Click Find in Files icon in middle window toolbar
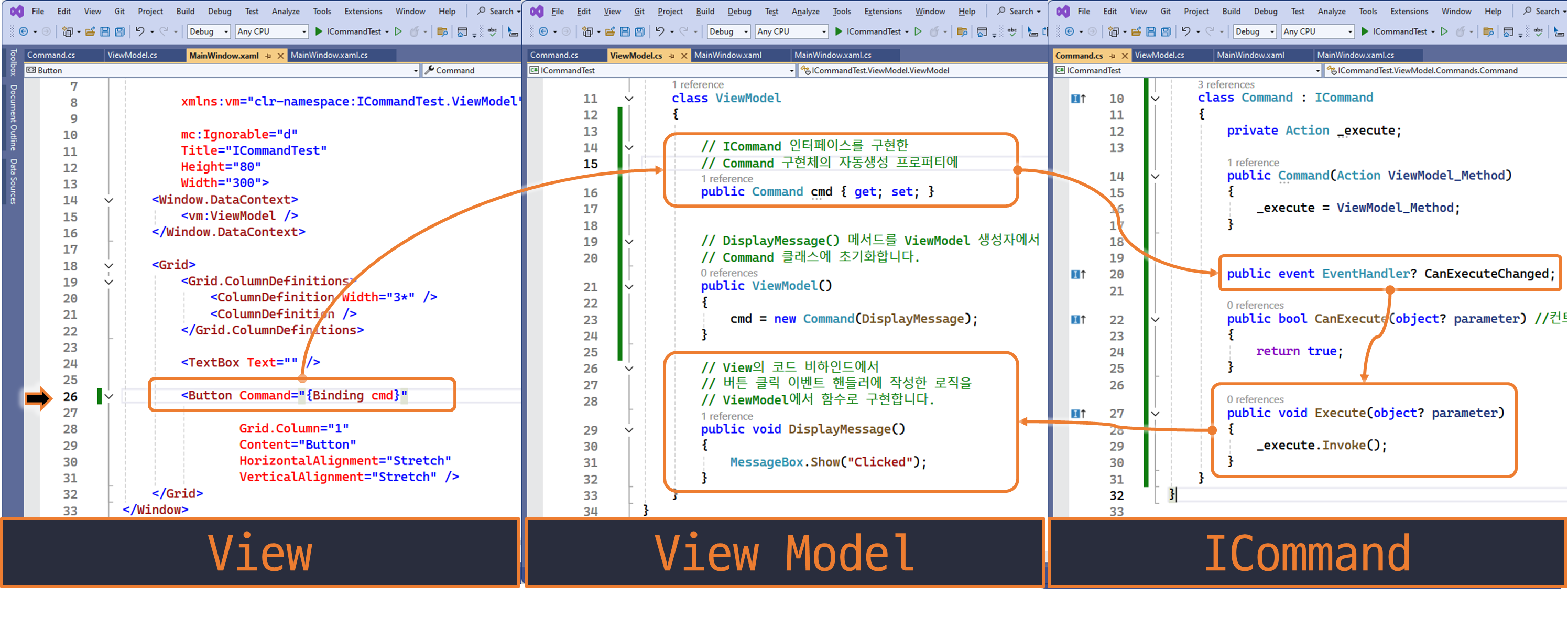Screen dimensions: 1568x617 coord(962,31)
